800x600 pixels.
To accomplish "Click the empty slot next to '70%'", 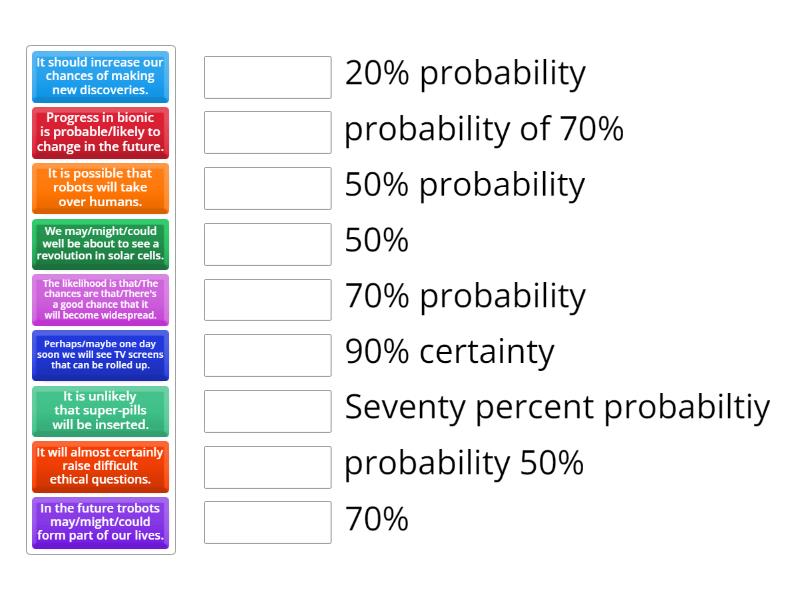I will (266, 523).
